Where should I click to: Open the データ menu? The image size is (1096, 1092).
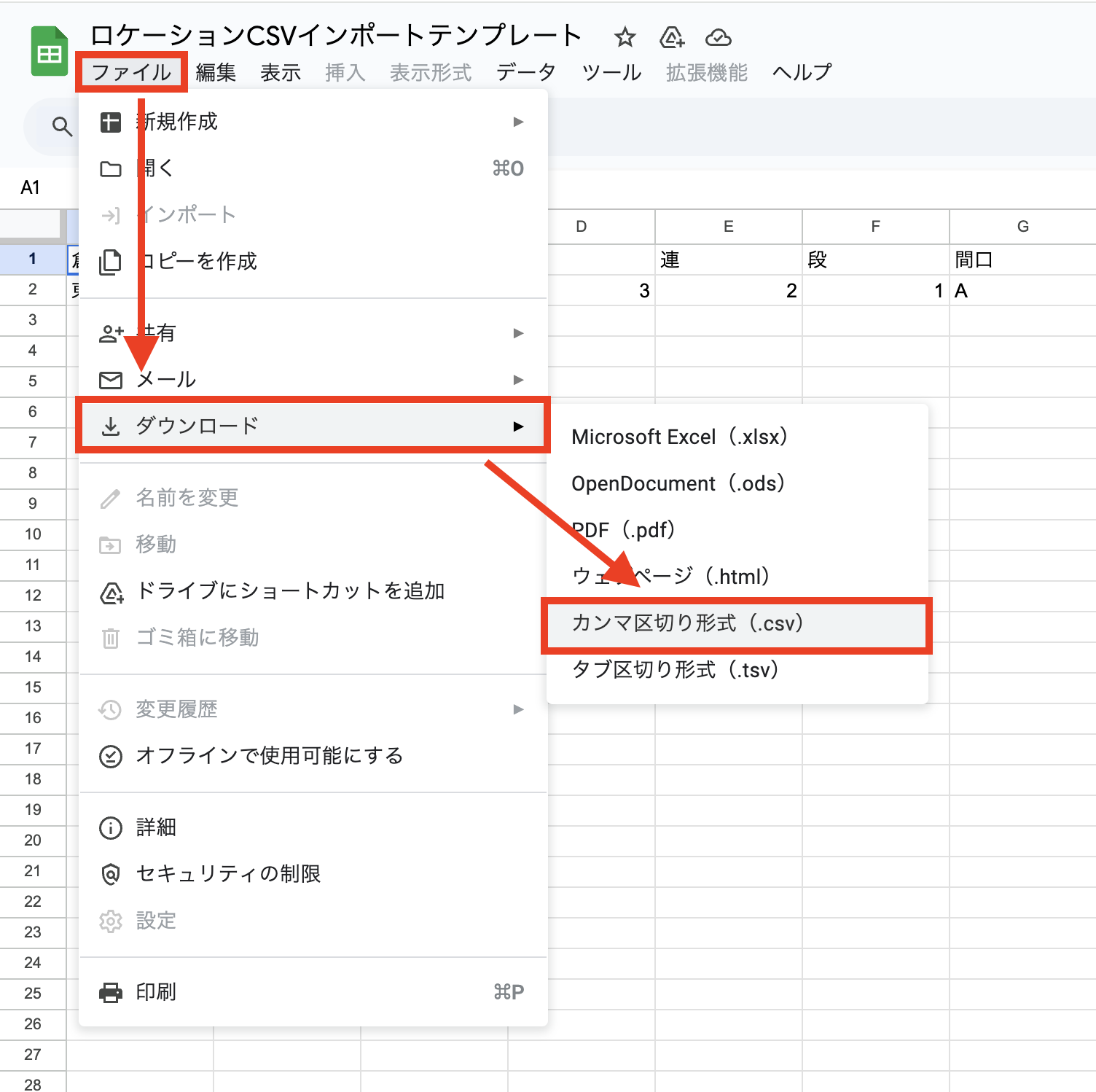525,72
